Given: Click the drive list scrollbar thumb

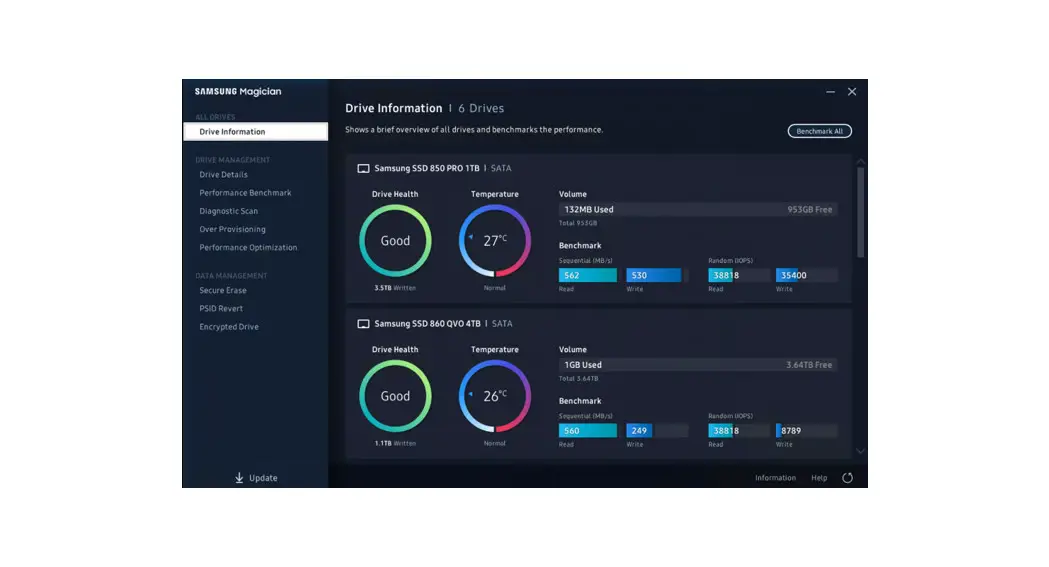Looking at the screenshot, I should [x=860, y=212].
